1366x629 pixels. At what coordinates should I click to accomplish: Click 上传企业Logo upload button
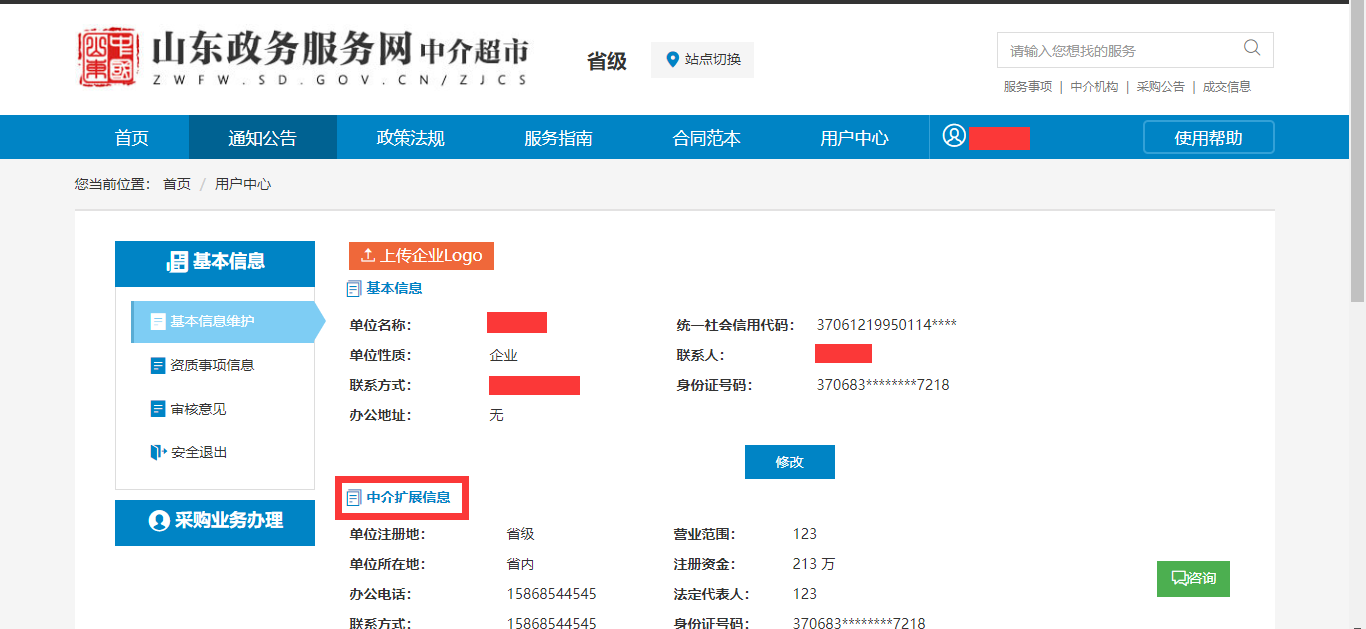(x=421, y=256)
